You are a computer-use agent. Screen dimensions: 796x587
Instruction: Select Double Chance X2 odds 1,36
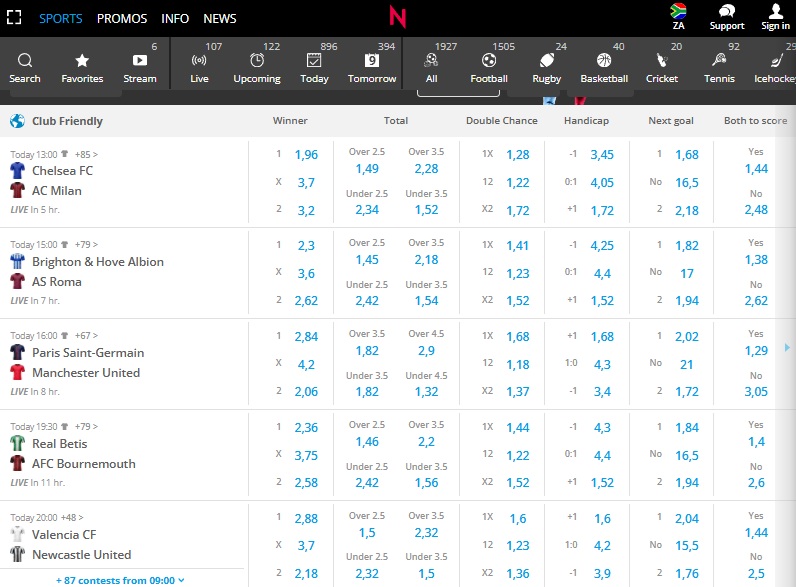pos(518,573)
